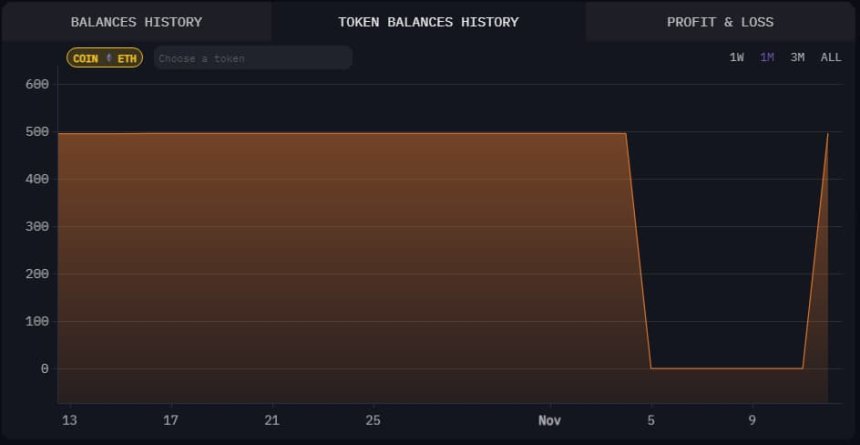This screenshot has height=445, width=860.
Task: Select the 1M time range
Action: [767, 57]
